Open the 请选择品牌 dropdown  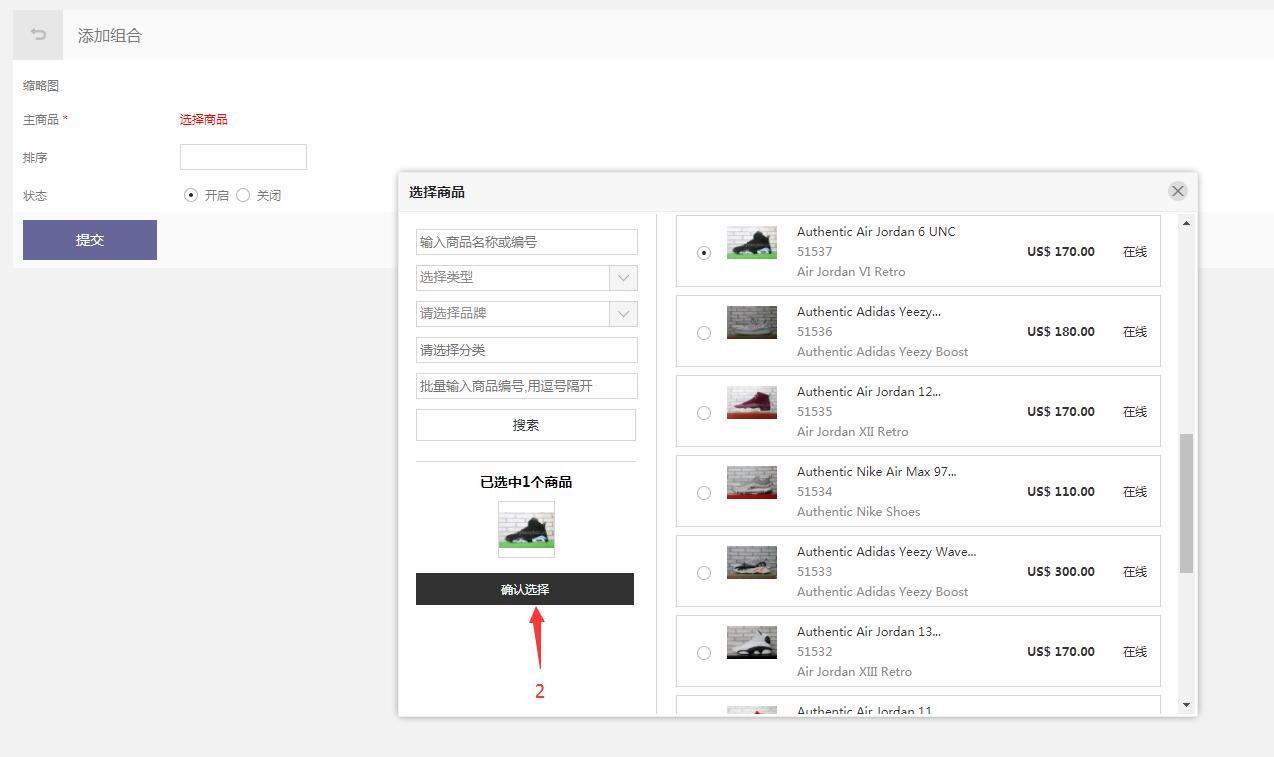click(526, 314)
